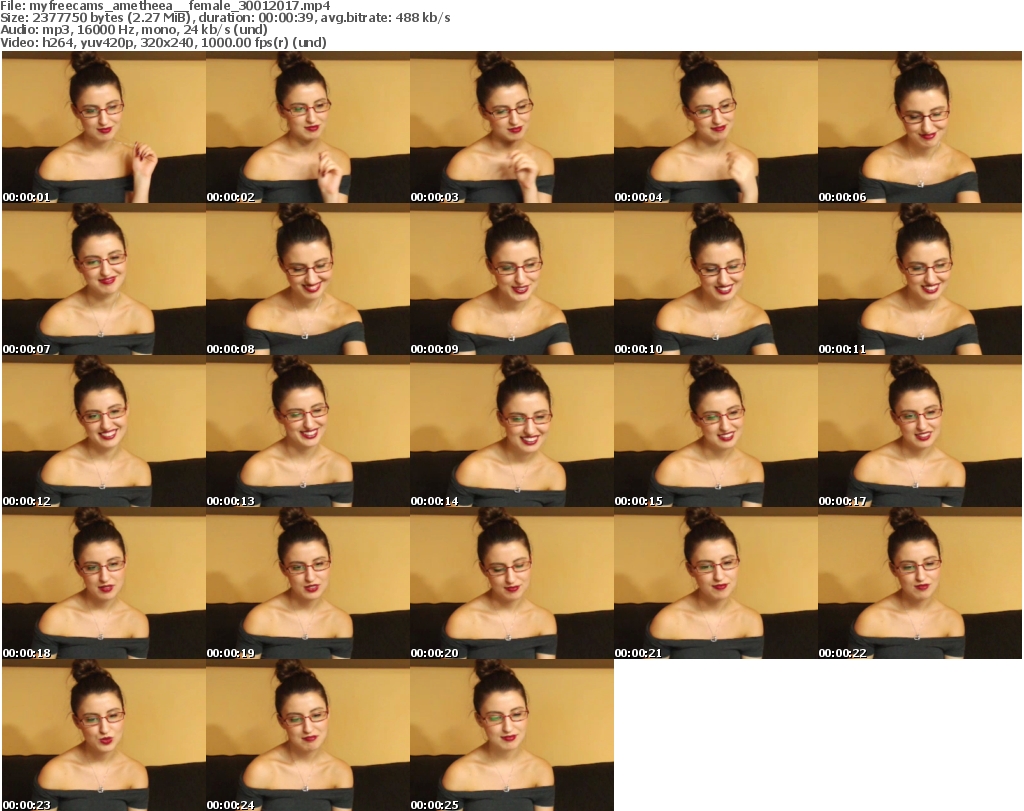Select the frame marked 00:00:22
This screenshot has width=1024, height=811.
pyautogui.click(x=920, y=584)
